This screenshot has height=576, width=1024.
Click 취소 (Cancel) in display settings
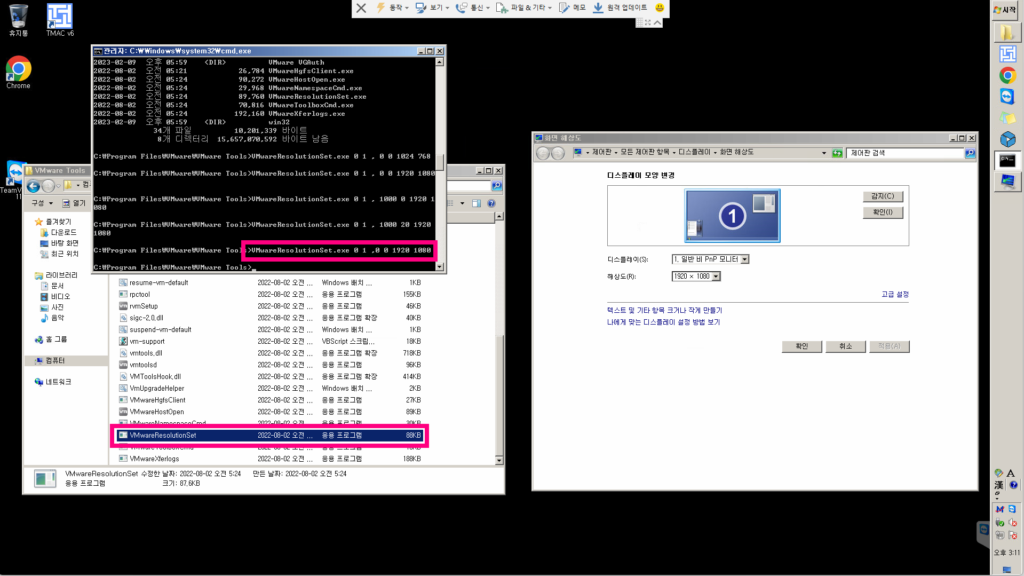[x=846, y=346]
